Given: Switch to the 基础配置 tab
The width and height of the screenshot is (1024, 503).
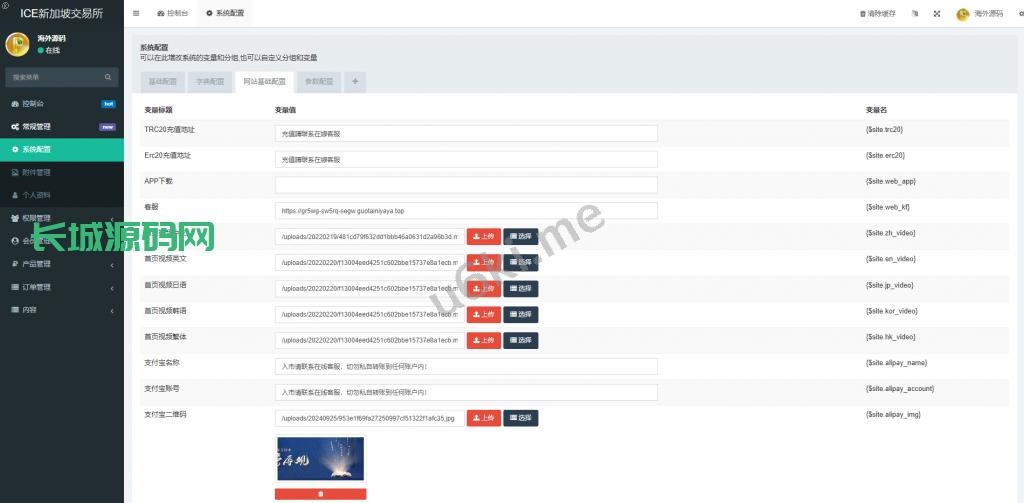Looking at the screenshot, I should [x=162, y=81].
